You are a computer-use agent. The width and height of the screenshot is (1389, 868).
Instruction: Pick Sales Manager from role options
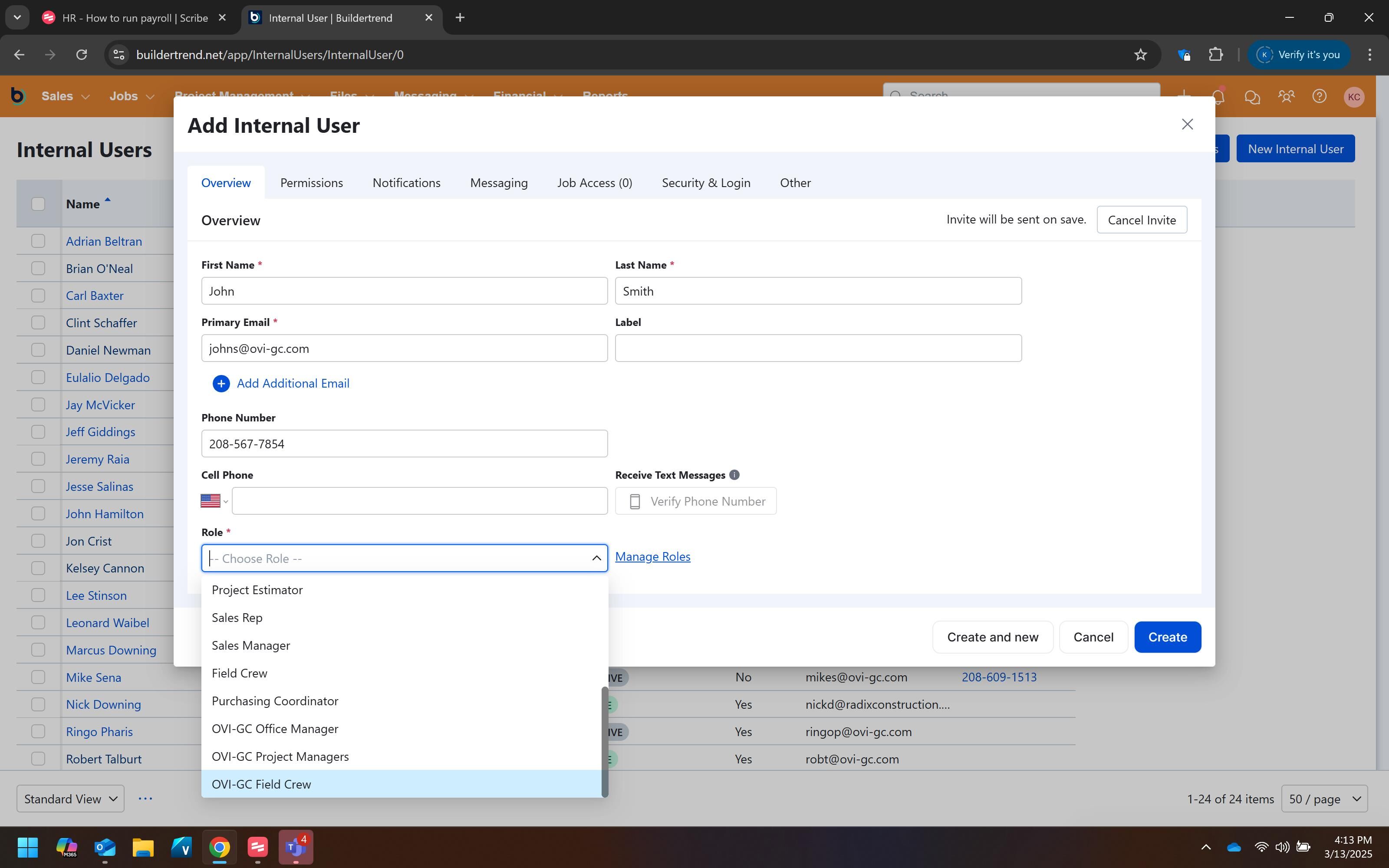coord(402,646)
